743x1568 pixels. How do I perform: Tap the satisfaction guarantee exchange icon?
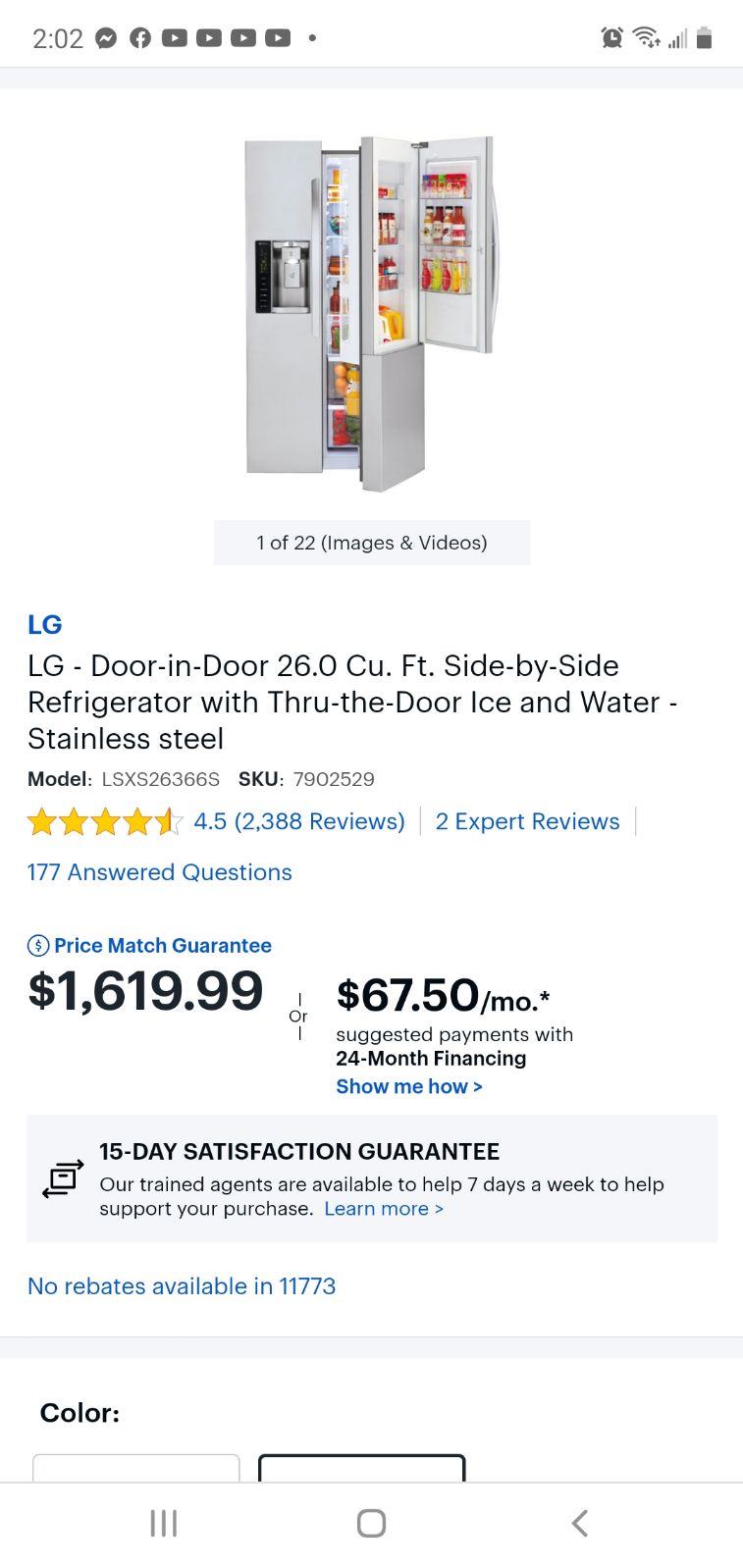63,1177
